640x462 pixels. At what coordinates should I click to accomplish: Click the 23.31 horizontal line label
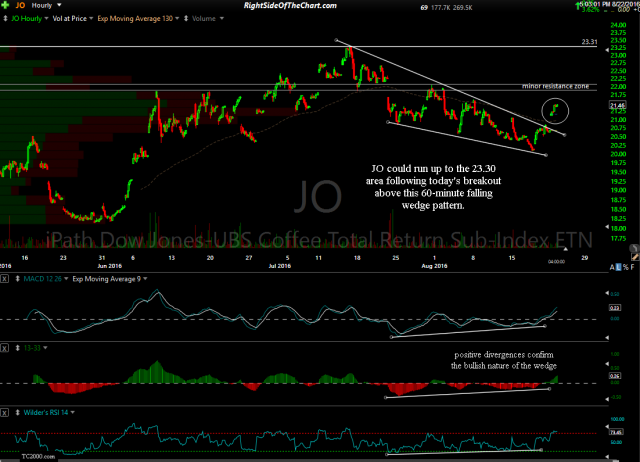tap(589, 42)
